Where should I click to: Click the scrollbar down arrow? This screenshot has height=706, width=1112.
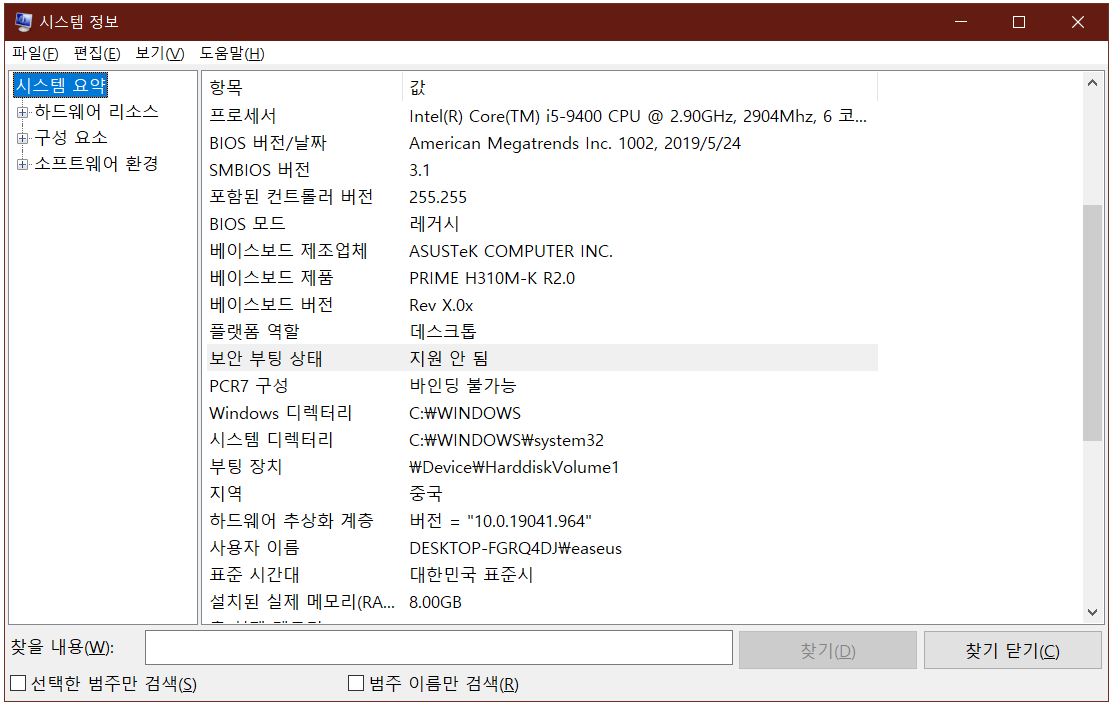coord(1092,614)
